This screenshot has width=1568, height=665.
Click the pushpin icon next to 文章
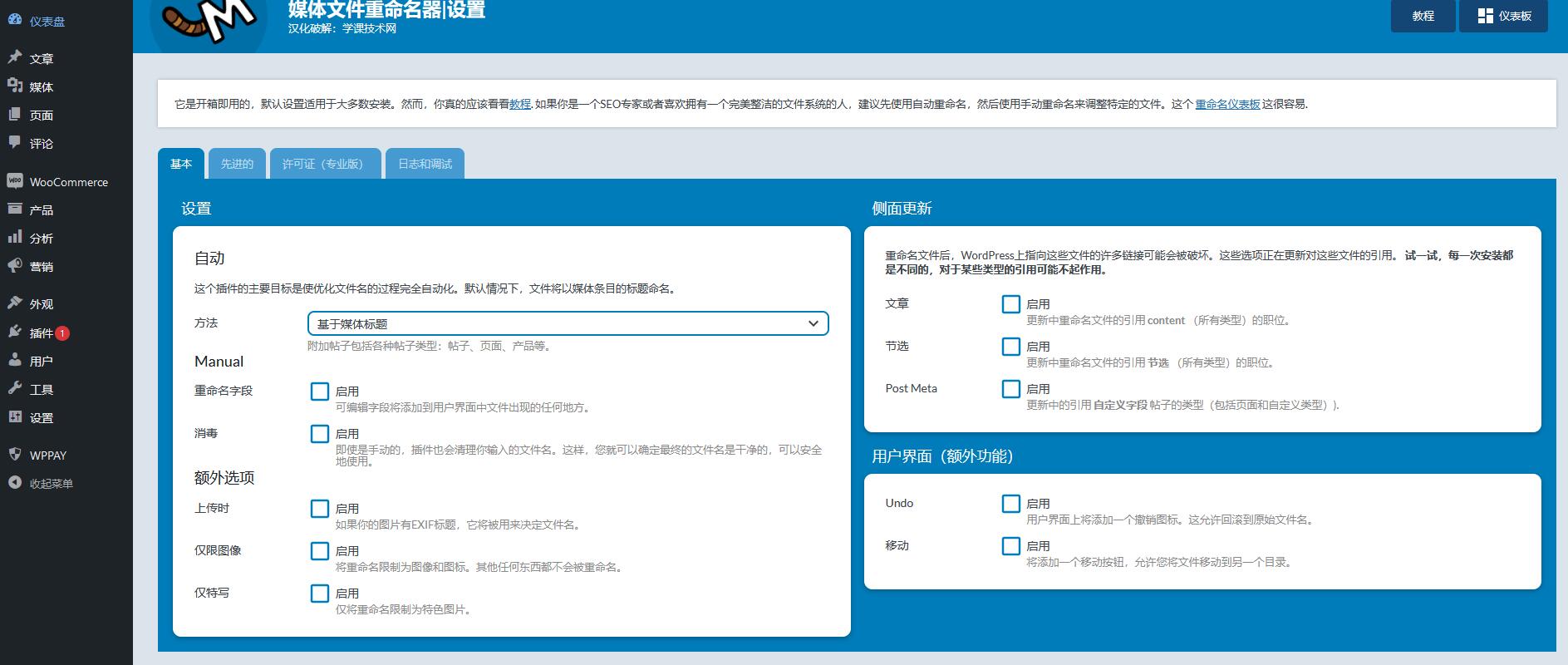[x=15, y=57]
